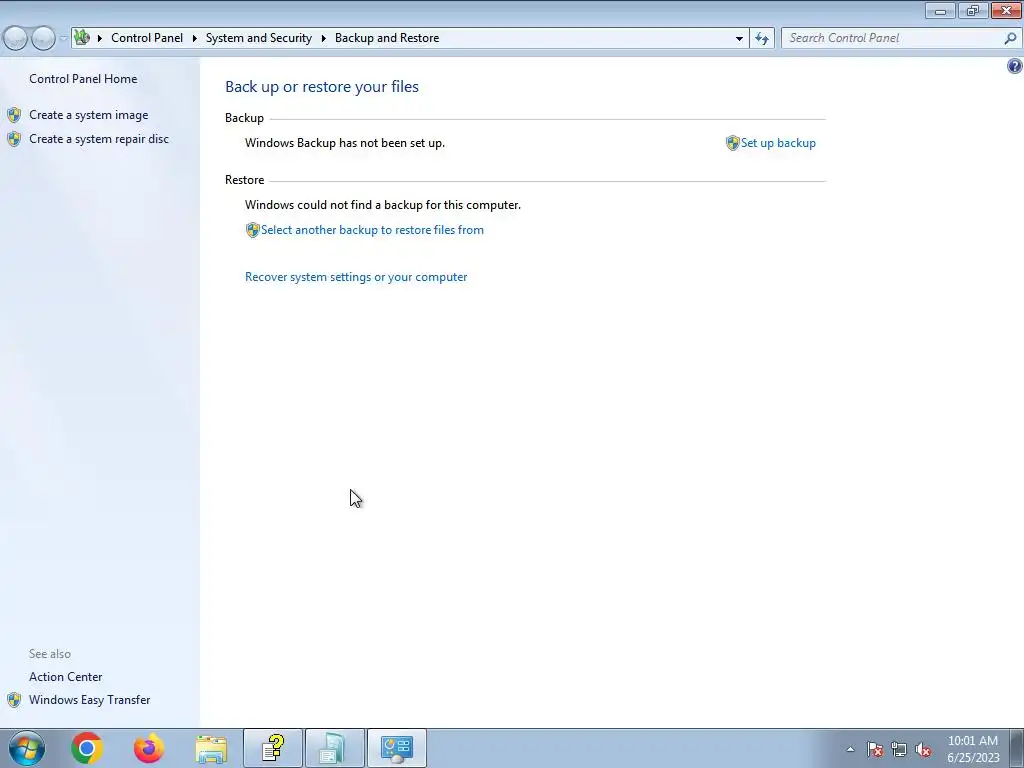Open the Windows Start menu orb
Viewport: 1024px width, 768px height.
[x=26, y=748]
